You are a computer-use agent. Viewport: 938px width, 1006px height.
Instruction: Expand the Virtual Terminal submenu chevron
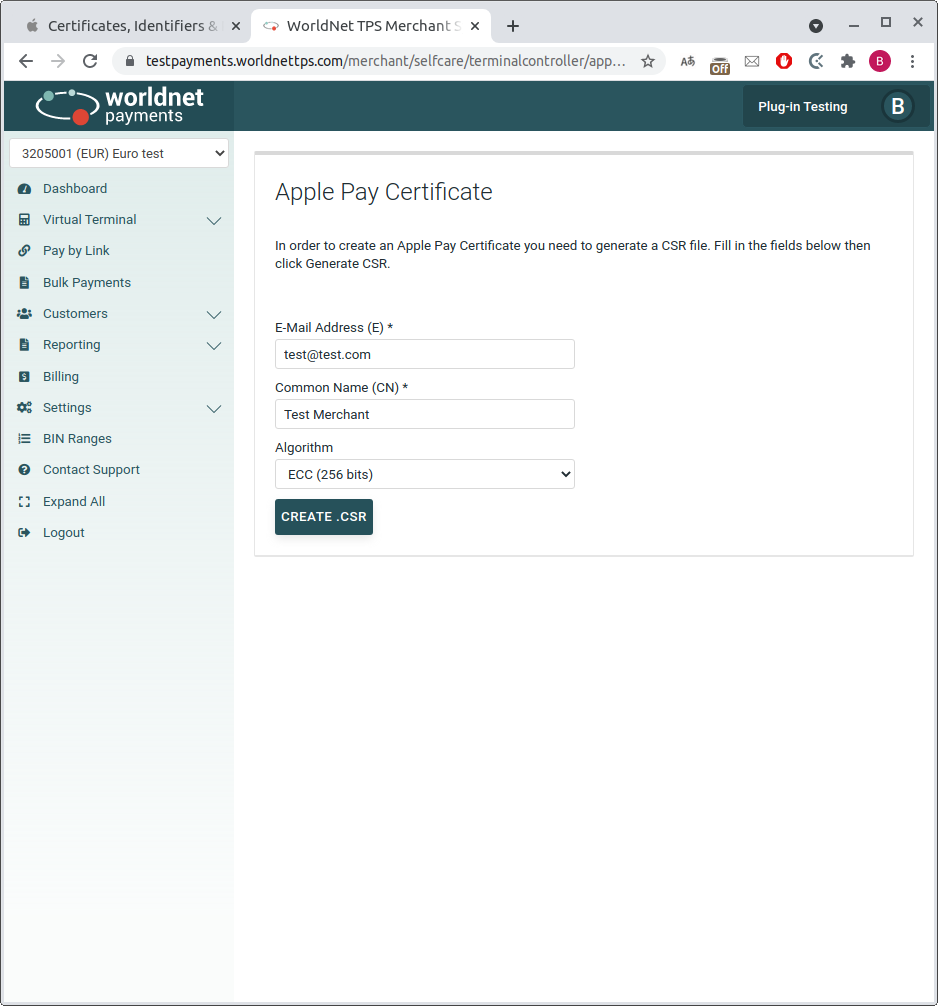click(213, 220)
